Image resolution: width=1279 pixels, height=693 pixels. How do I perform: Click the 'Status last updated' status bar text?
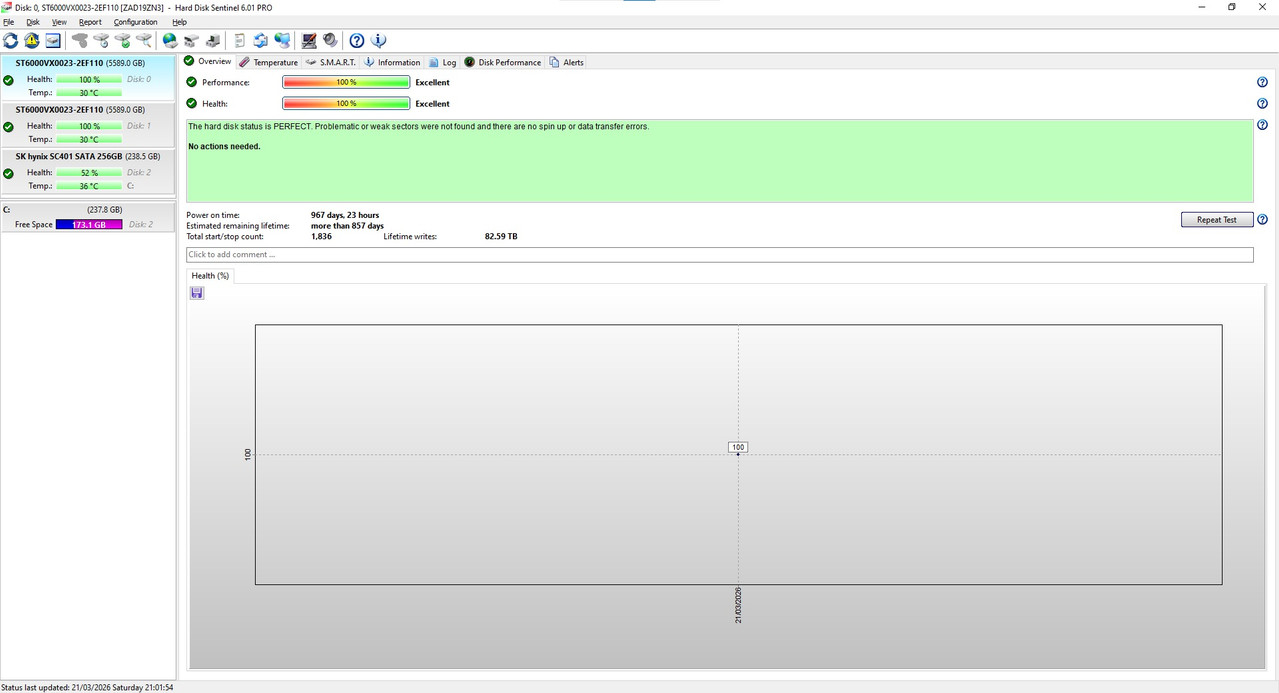pyautogui.click(x=87, y=687)
